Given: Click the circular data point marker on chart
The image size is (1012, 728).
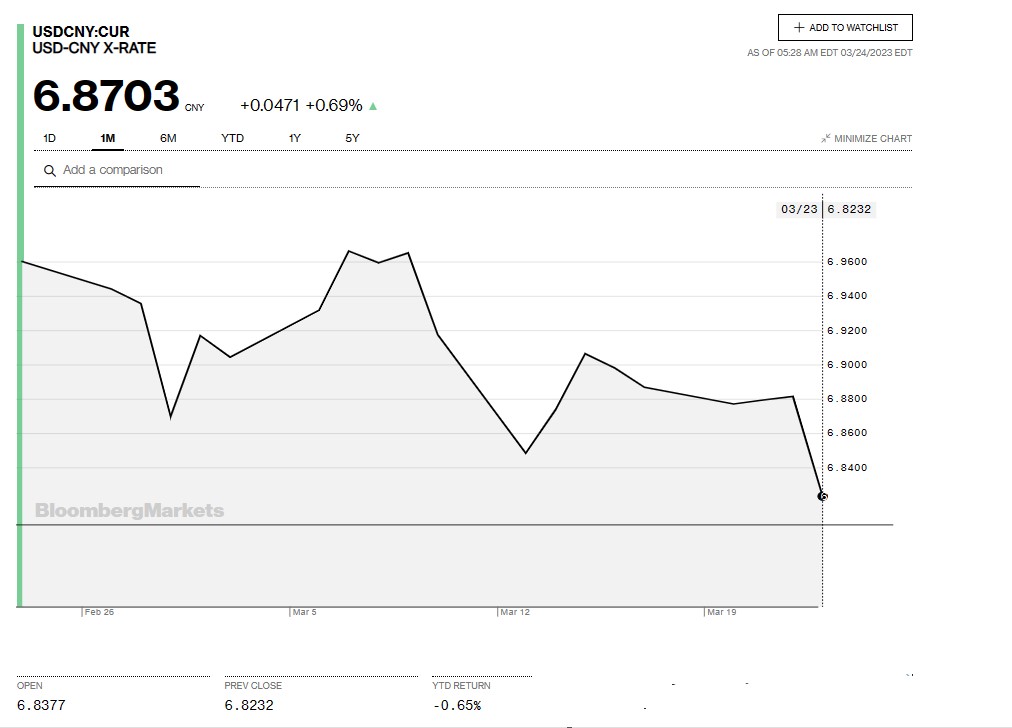Looking at the screenshot, I should coord(822,496).
